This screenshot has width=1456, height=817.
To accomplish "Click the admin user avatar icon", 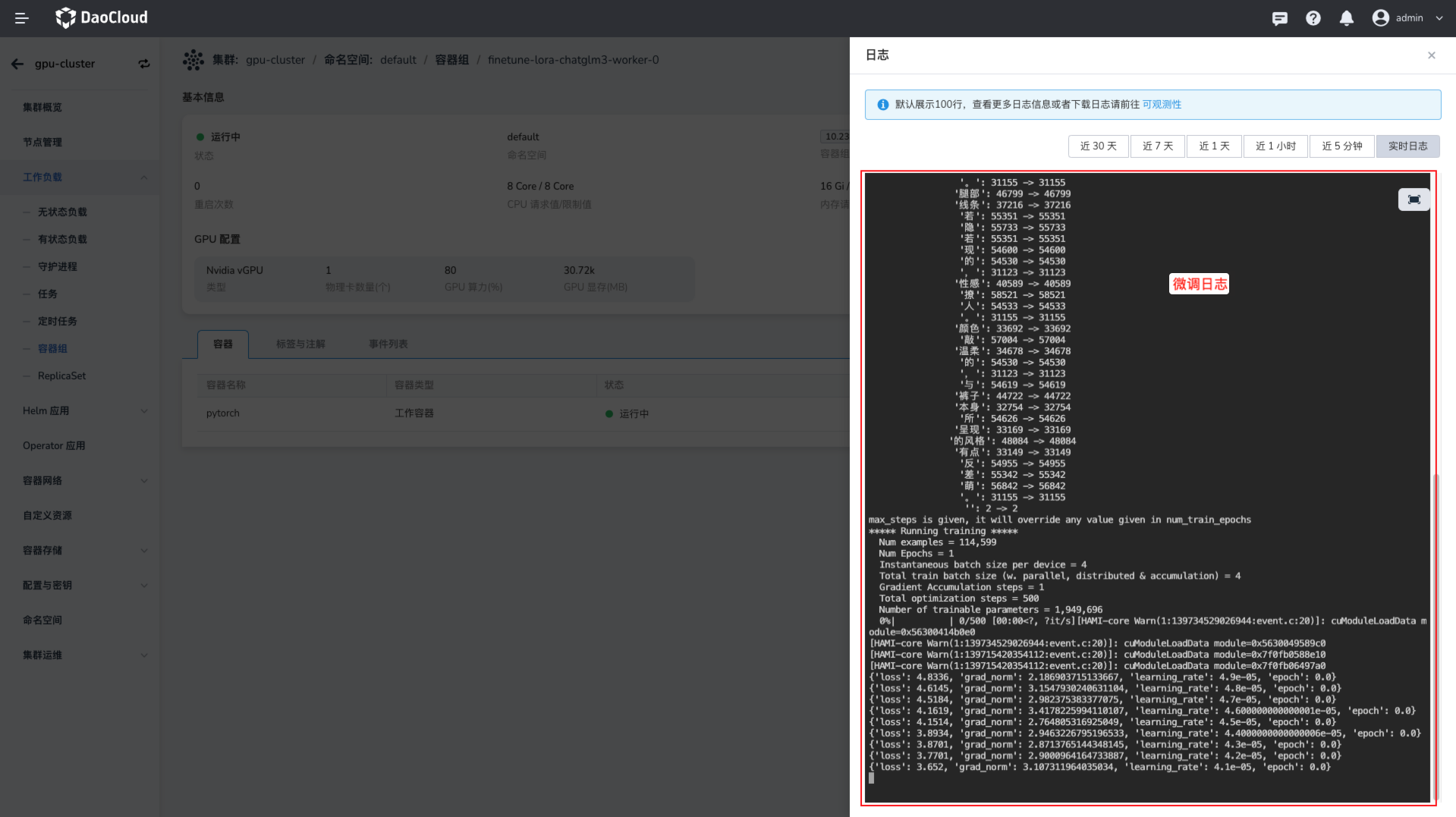I will point(1380,18).
